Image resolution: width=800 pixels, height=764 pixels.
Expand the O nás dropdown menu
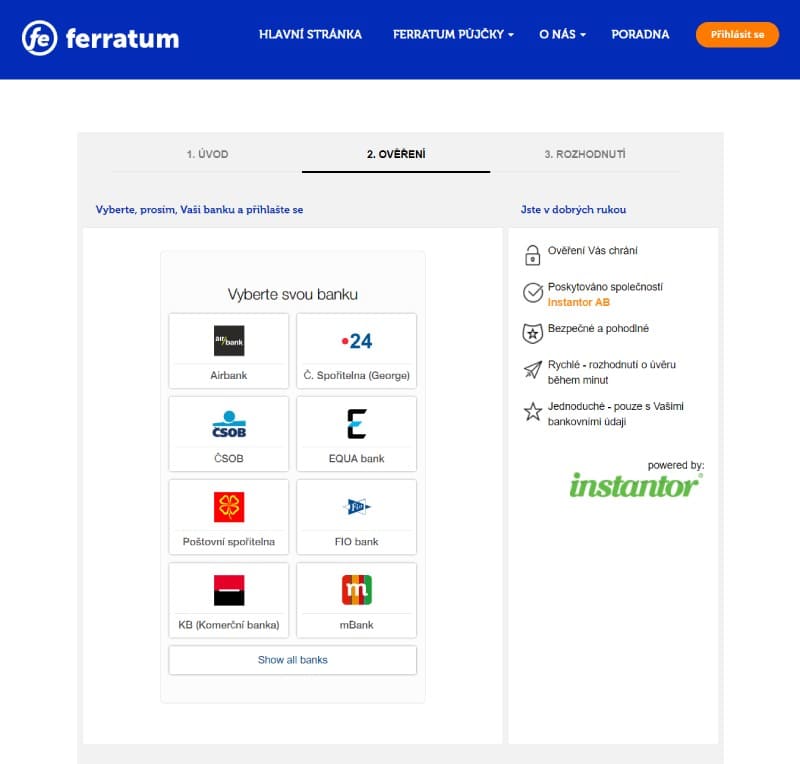(x=562, y=34)
